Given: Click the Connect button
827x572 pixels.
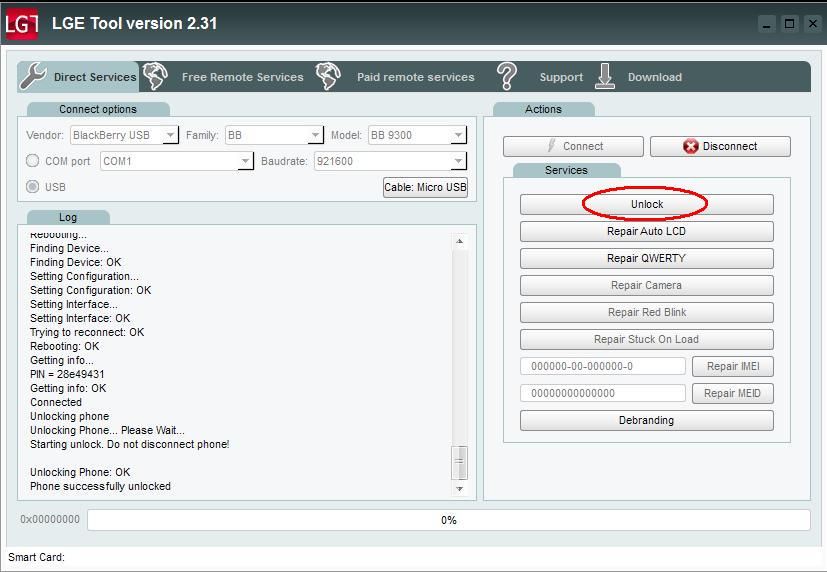Looking at the screenshot, I should [573, 147].
